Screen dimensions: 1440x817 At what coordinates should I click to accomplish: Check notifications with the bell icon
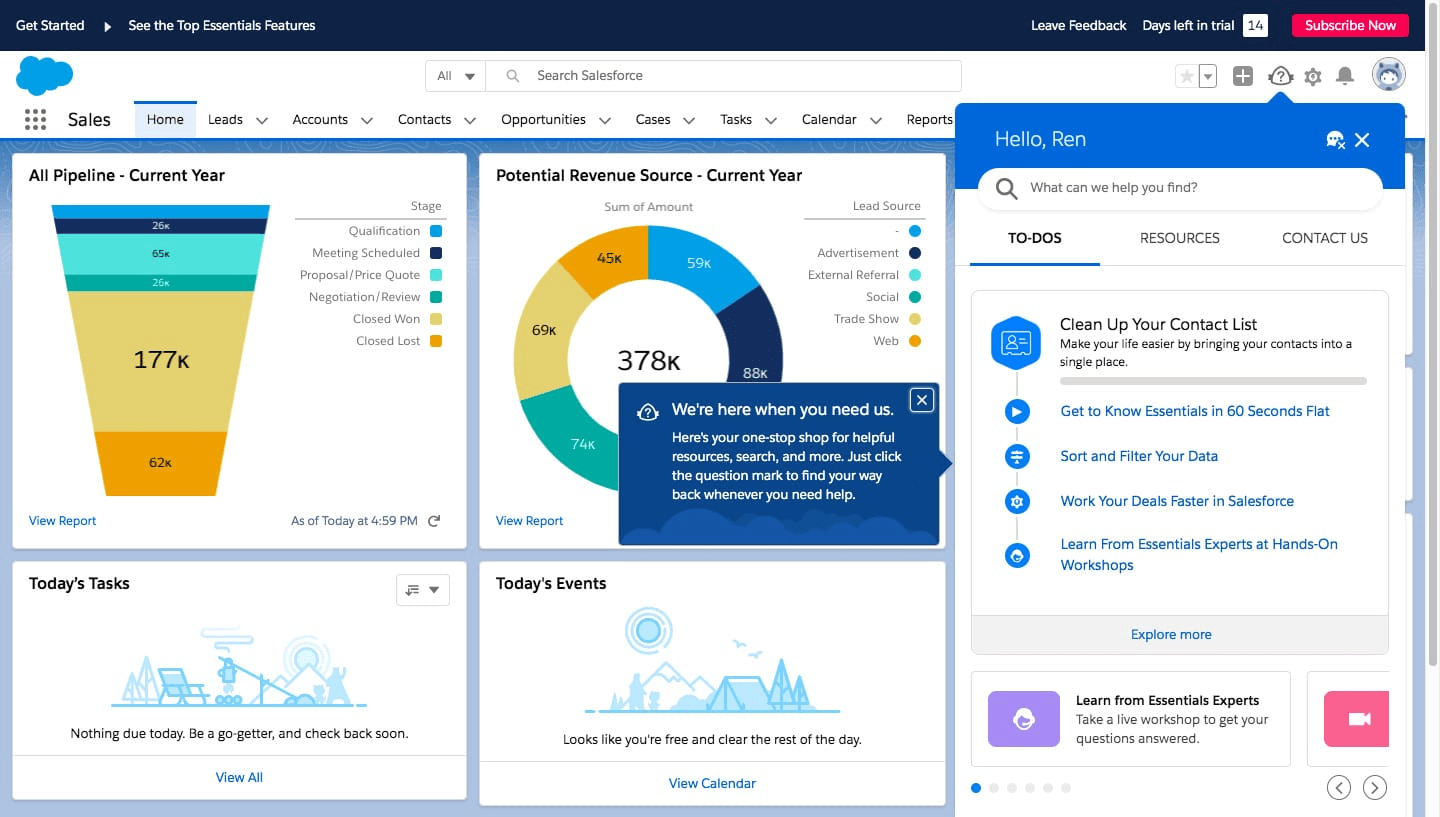1345,75
